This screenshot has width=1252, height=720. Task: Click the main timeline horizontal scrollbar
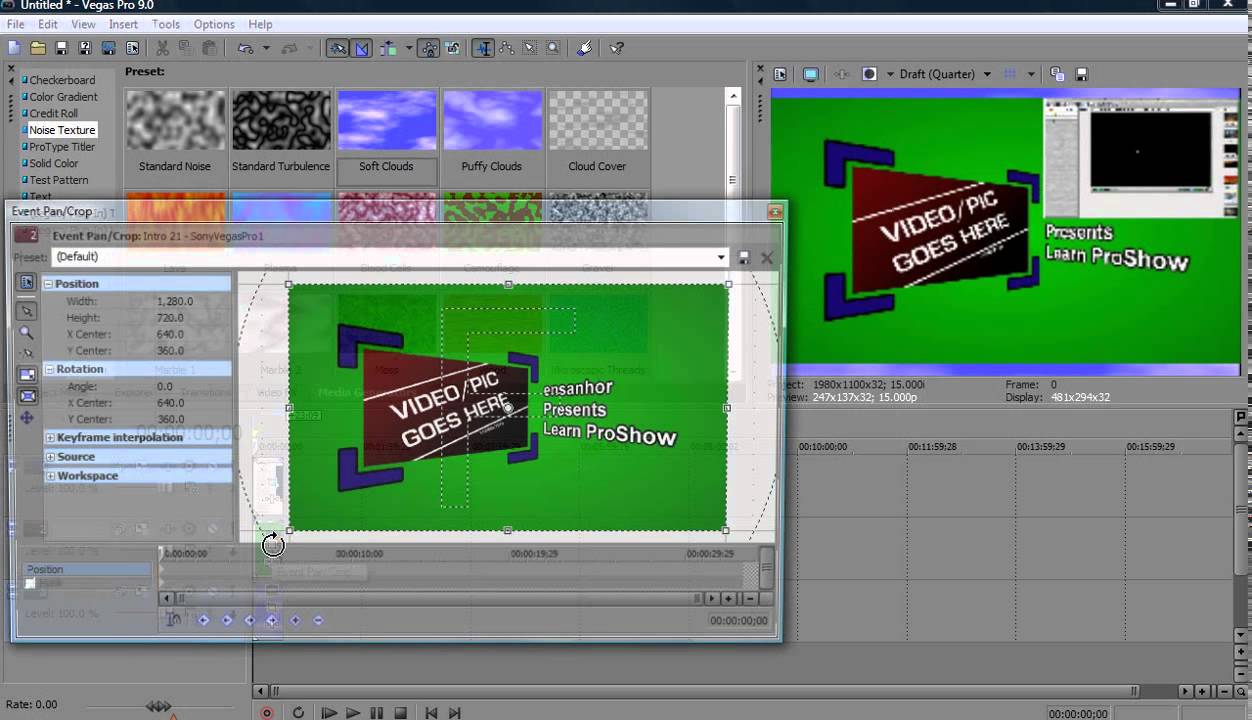click(x=704, y=691)
